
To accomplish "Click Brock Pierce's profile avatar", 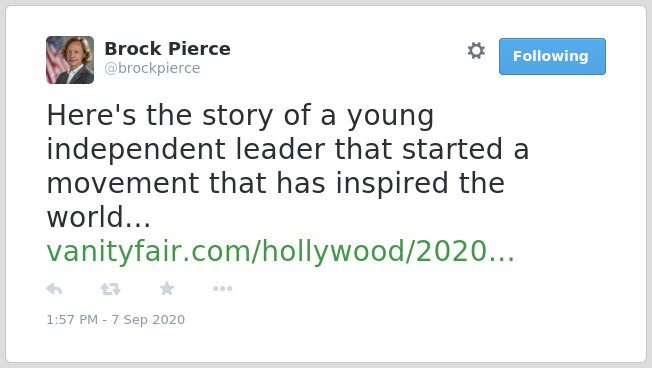I will (70, 60).
